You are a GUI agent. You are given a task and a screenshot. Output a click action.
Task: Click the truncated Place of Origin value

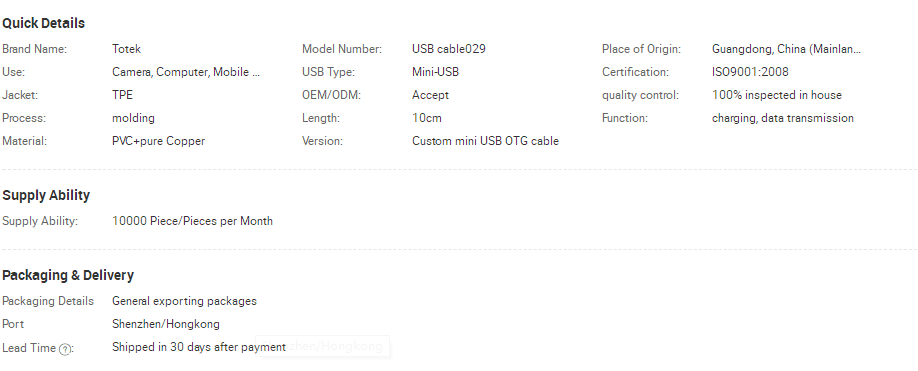pos(786,49)
